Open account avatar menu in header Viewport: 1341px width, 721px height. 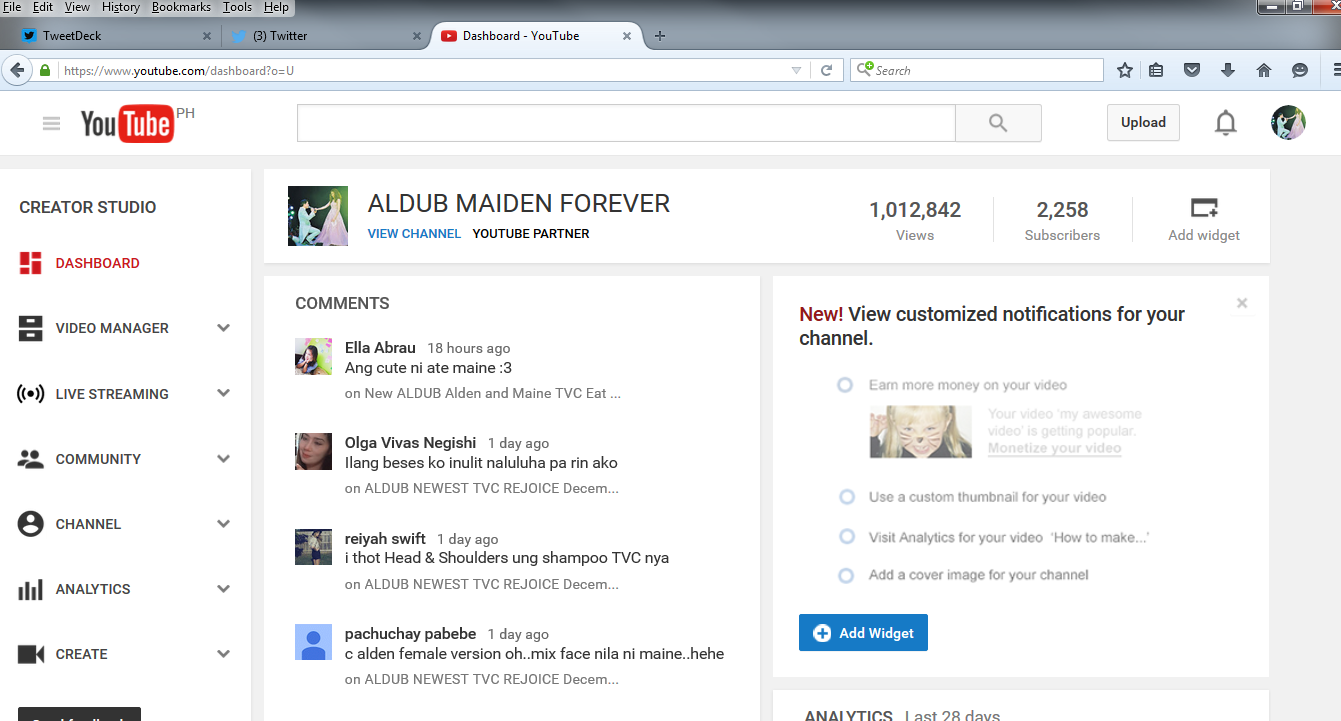point(1288,123)
